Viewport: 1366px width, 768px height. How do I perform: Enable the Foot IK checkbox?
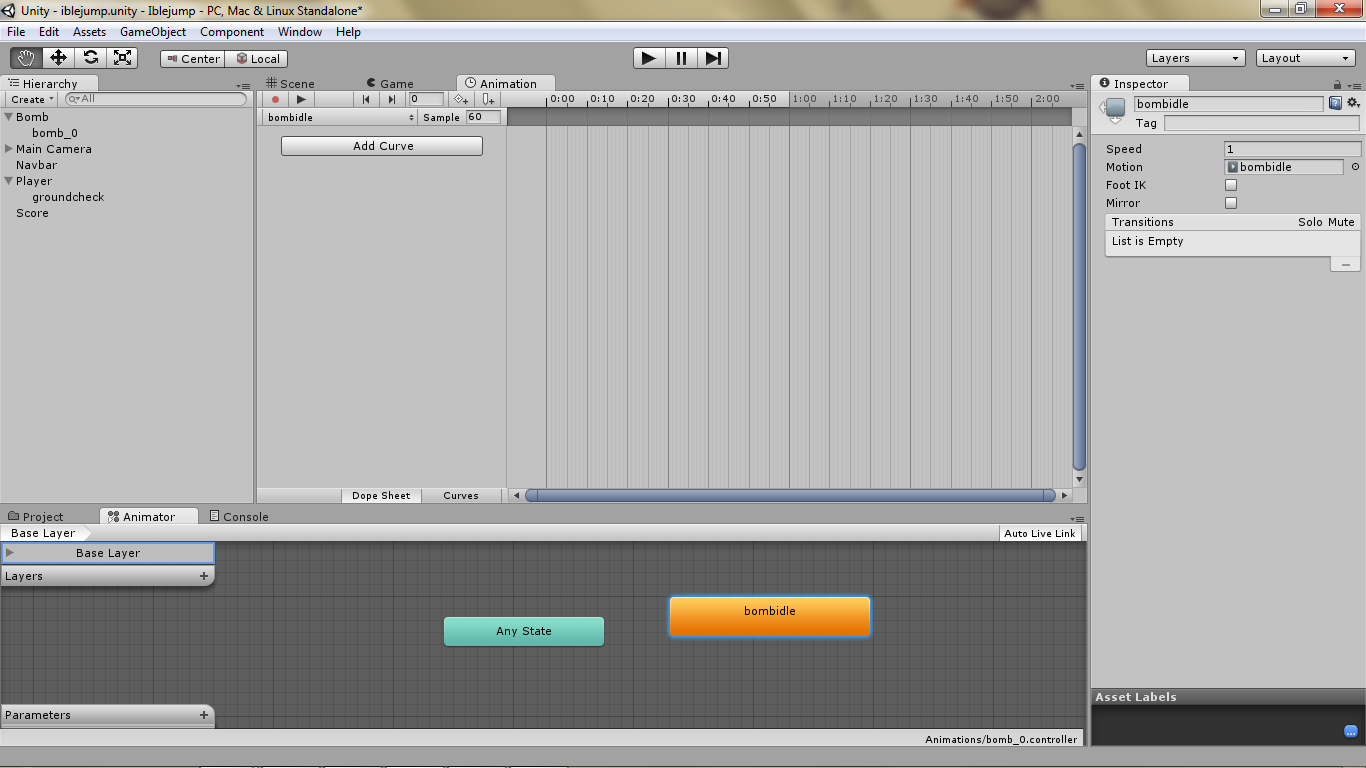(x=1231, y=185)
